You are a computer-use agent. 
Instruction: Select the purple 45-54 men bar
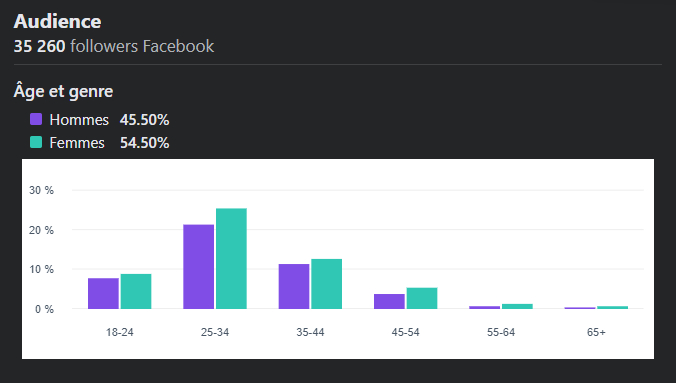click(389, 301)
